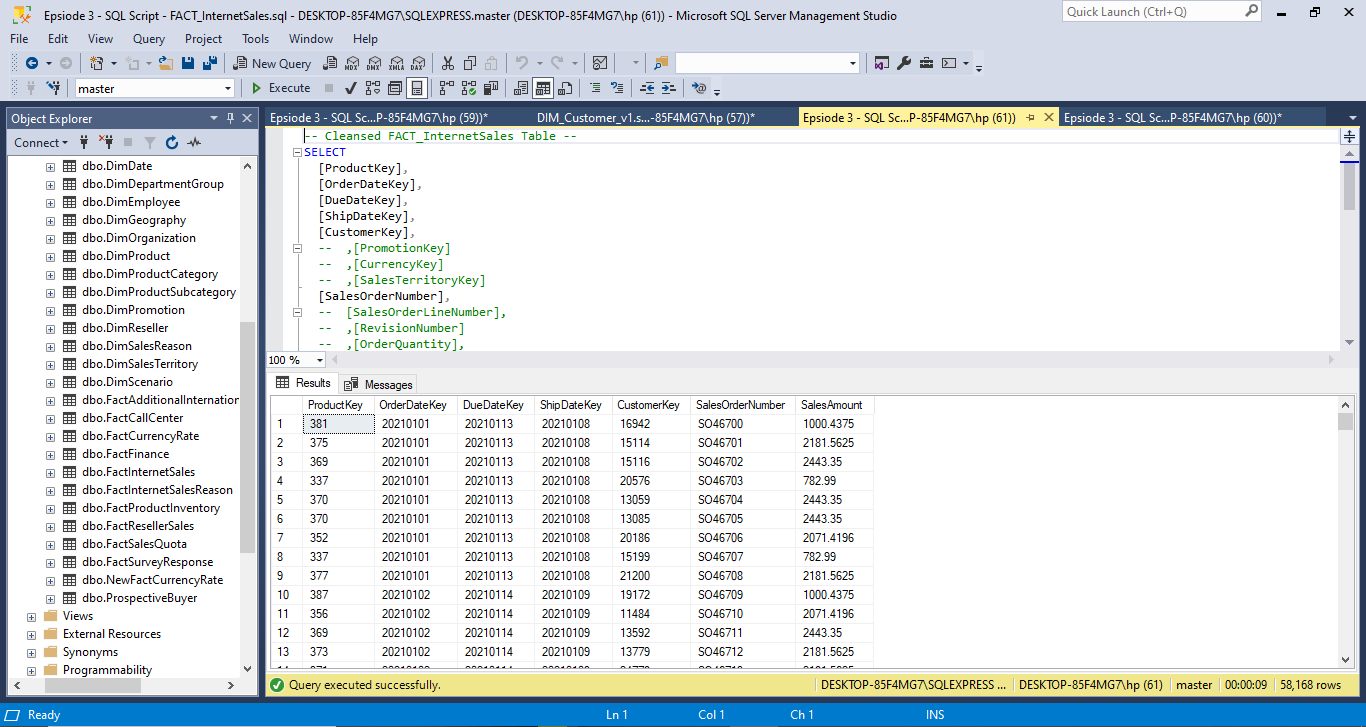Refresh the Object Explorer tree

[x=172, y=143]
